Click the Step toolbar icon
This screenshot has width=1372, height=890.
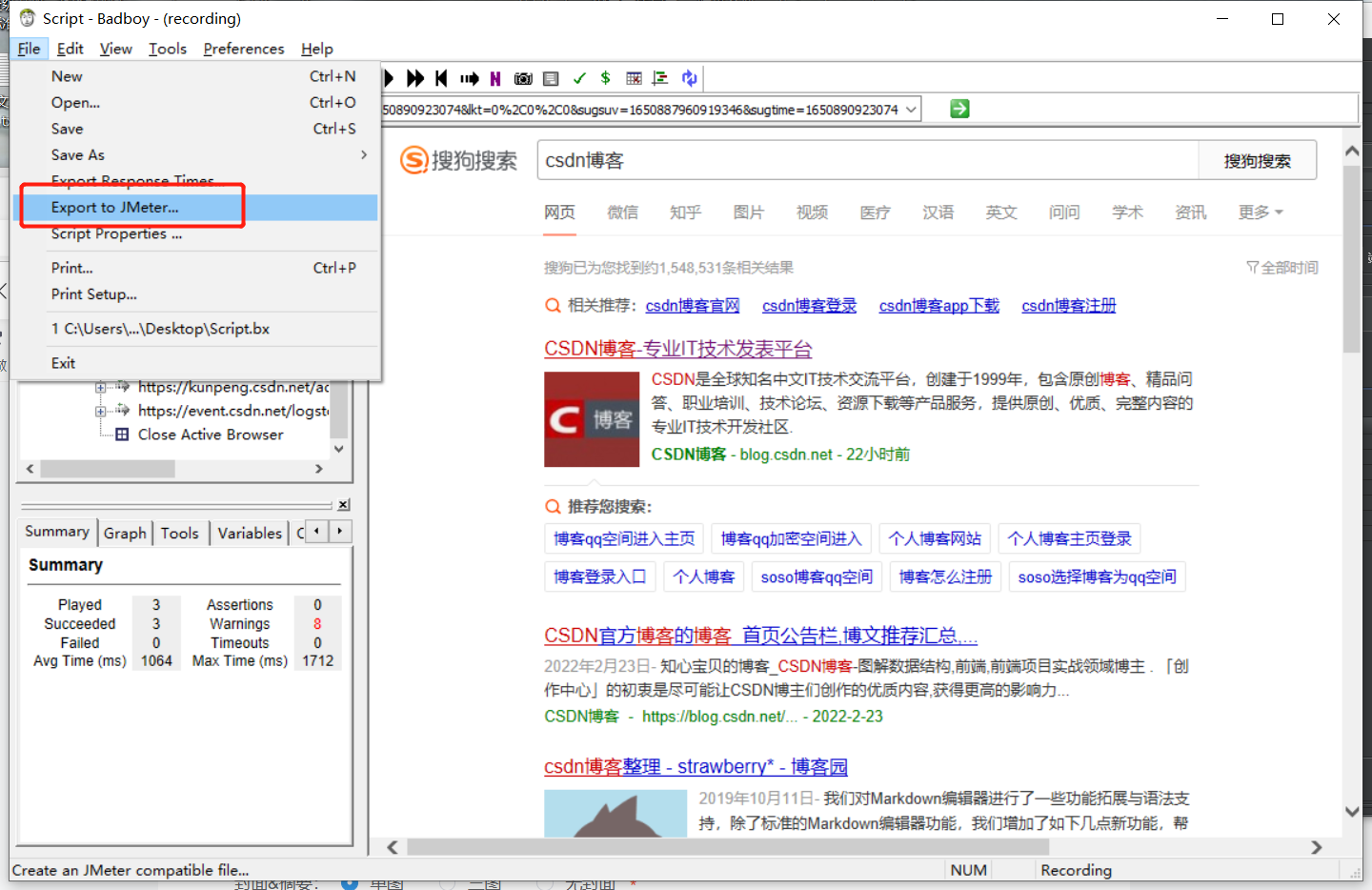point(468,78)
